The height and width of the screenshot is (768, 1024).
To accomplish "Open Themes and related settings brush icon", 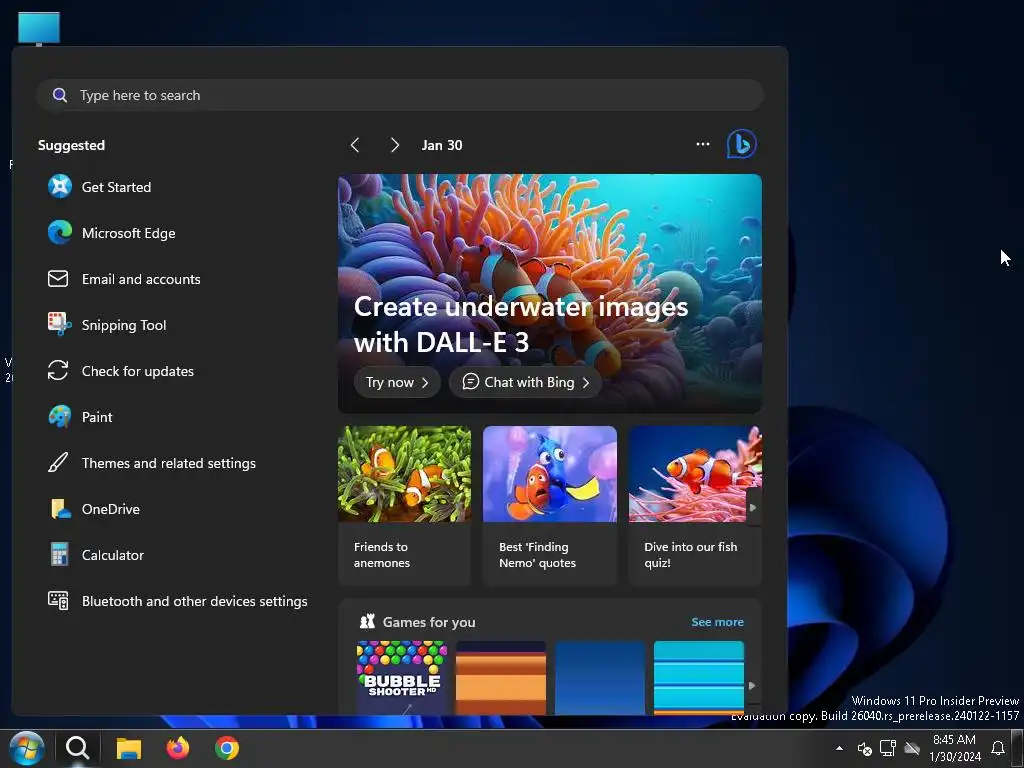I will (x=58, y=462).
